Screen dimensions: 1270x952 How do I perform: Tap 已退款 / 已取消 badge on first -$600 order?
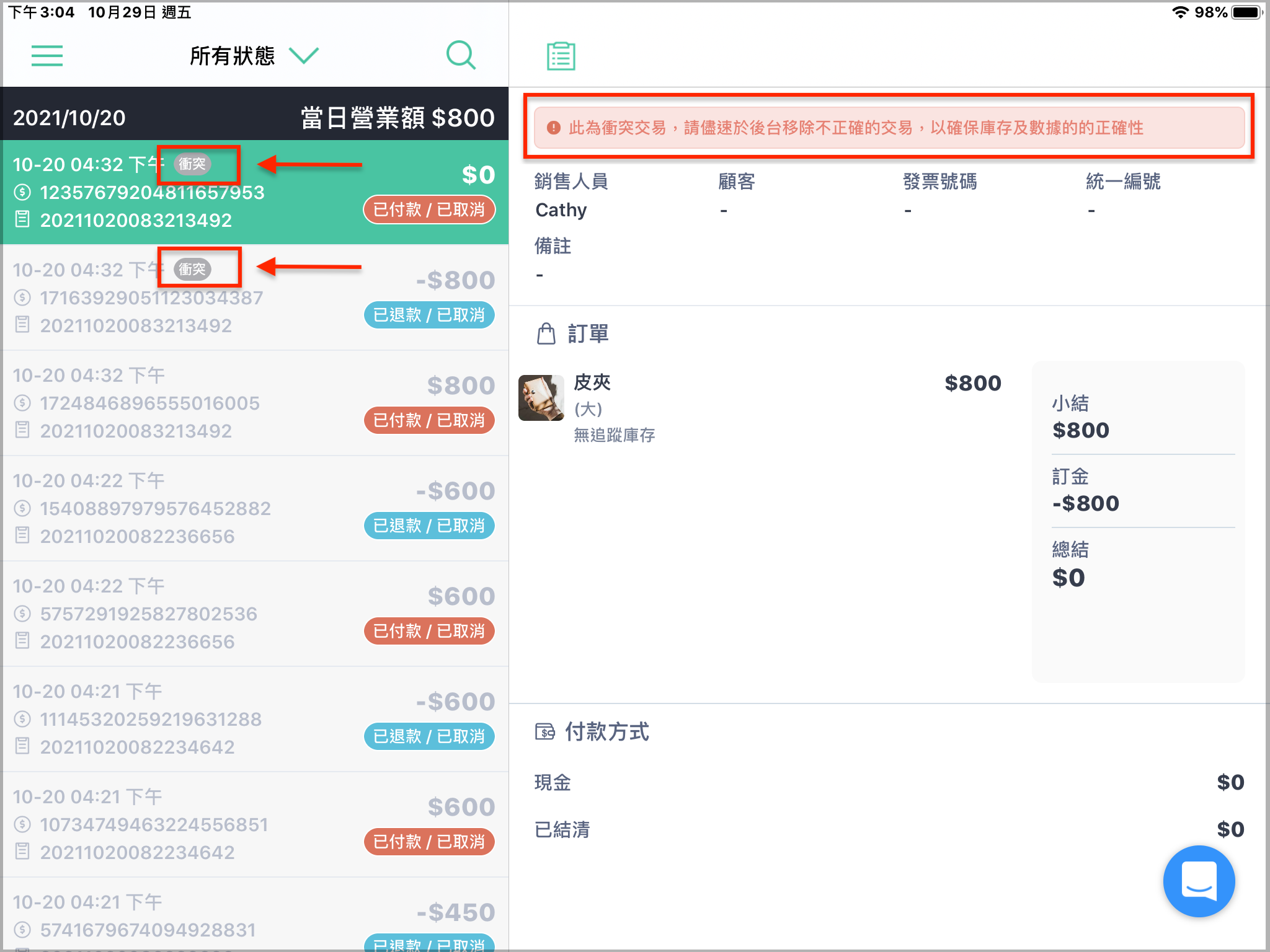pos(429,526)
